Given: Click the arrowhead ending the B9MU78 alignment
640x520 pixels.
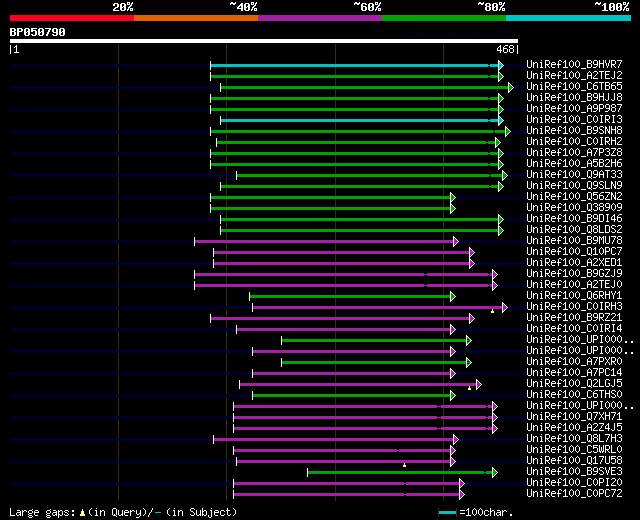Looking at the screenshot, I should click(x=456, y=242).
